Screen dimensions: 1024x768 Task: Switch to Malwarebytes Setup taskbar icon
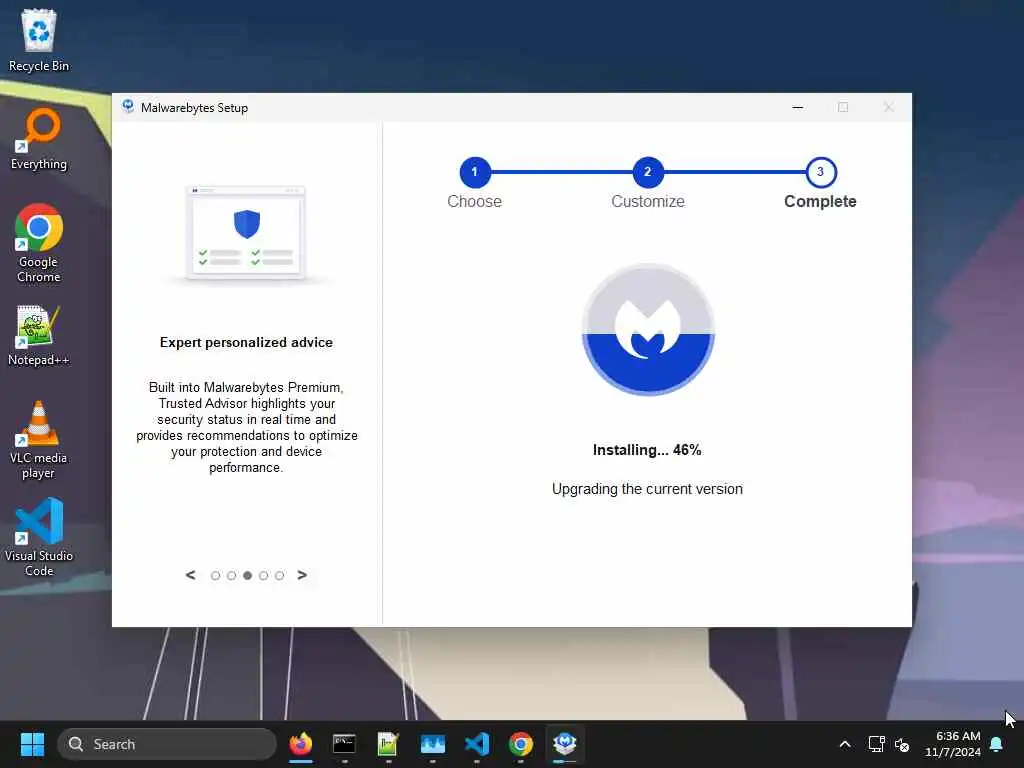(565, 744)
